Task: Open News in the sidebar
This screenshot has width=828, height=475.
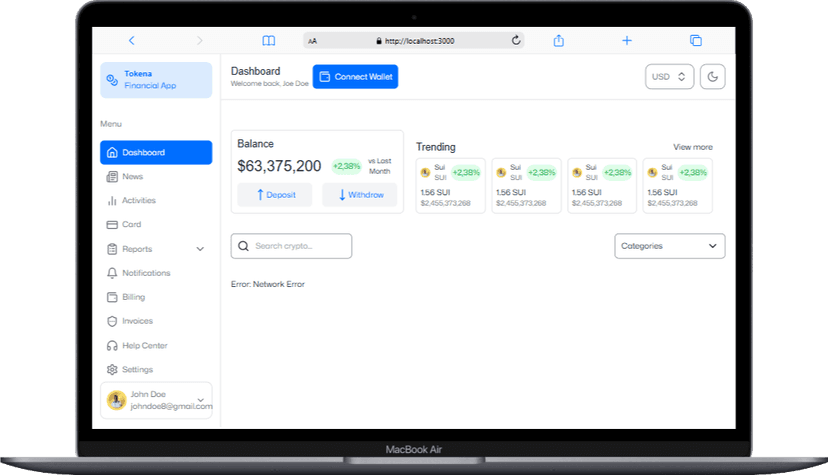Action: coord(156,177)
